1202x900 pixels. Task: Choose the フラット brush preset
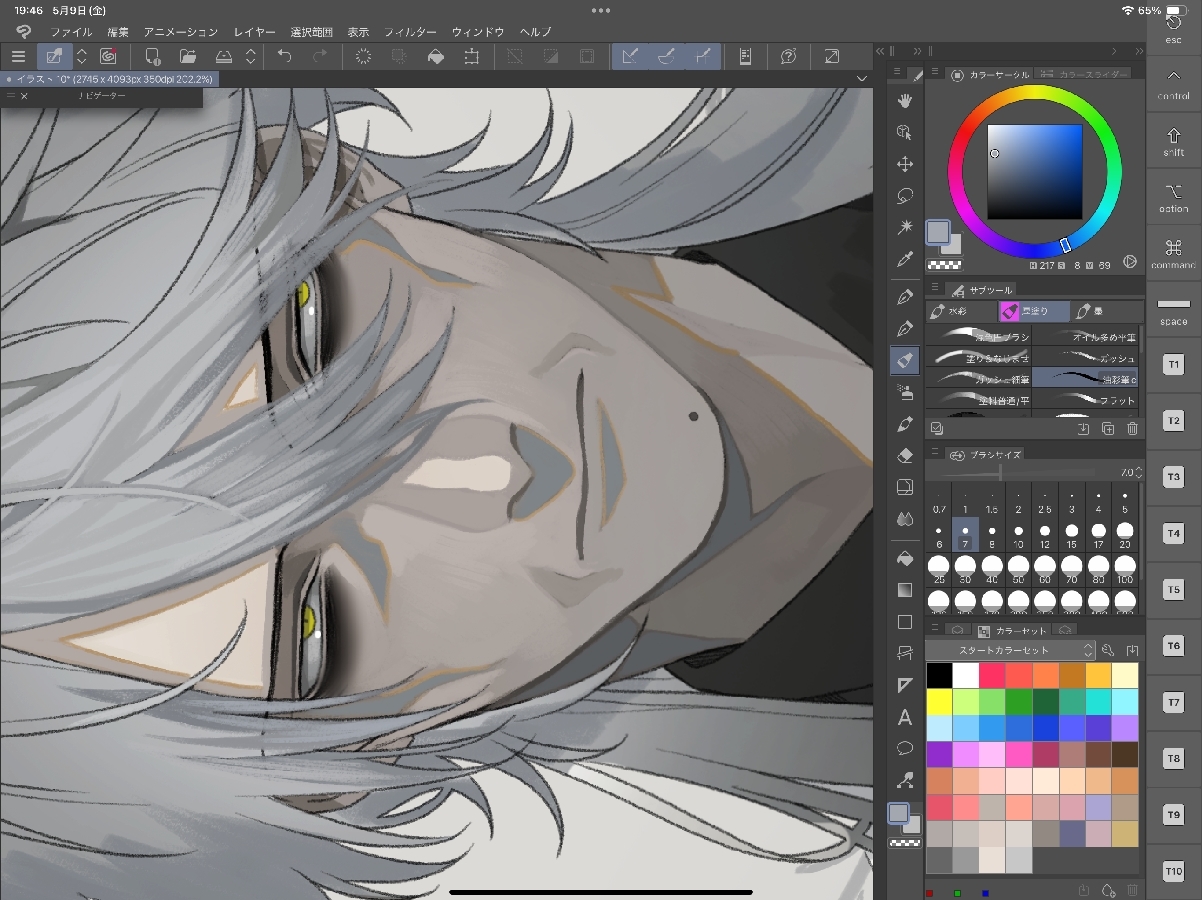1085,400
